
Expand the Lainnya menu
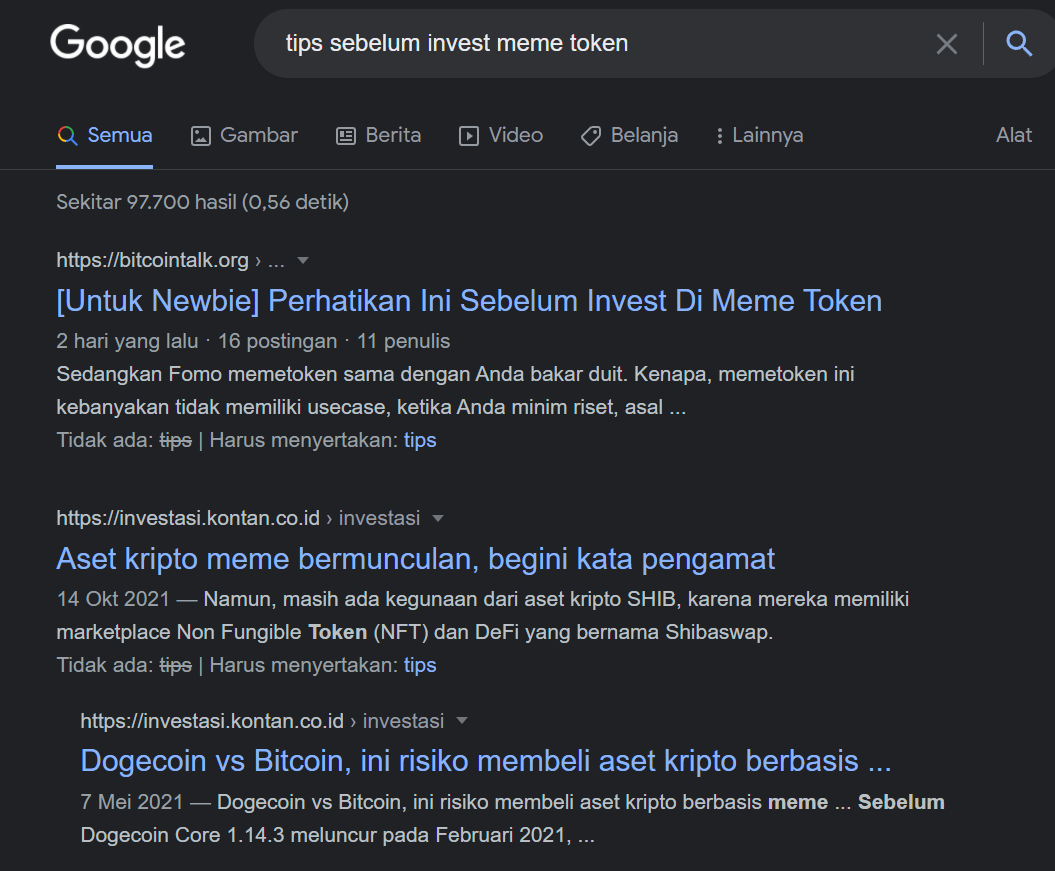point(759,135)
